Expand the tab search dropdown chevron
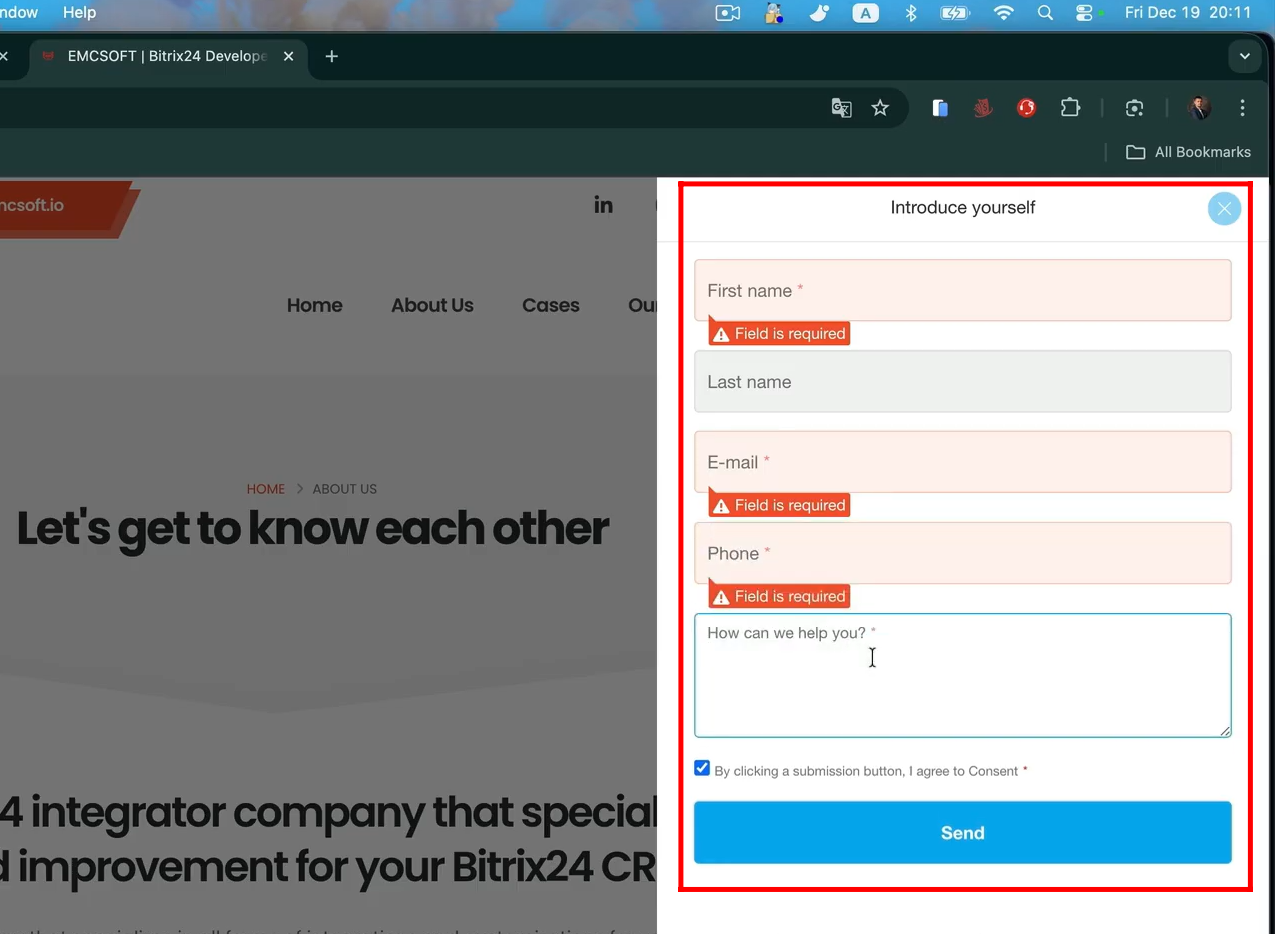 [1245, 56]
